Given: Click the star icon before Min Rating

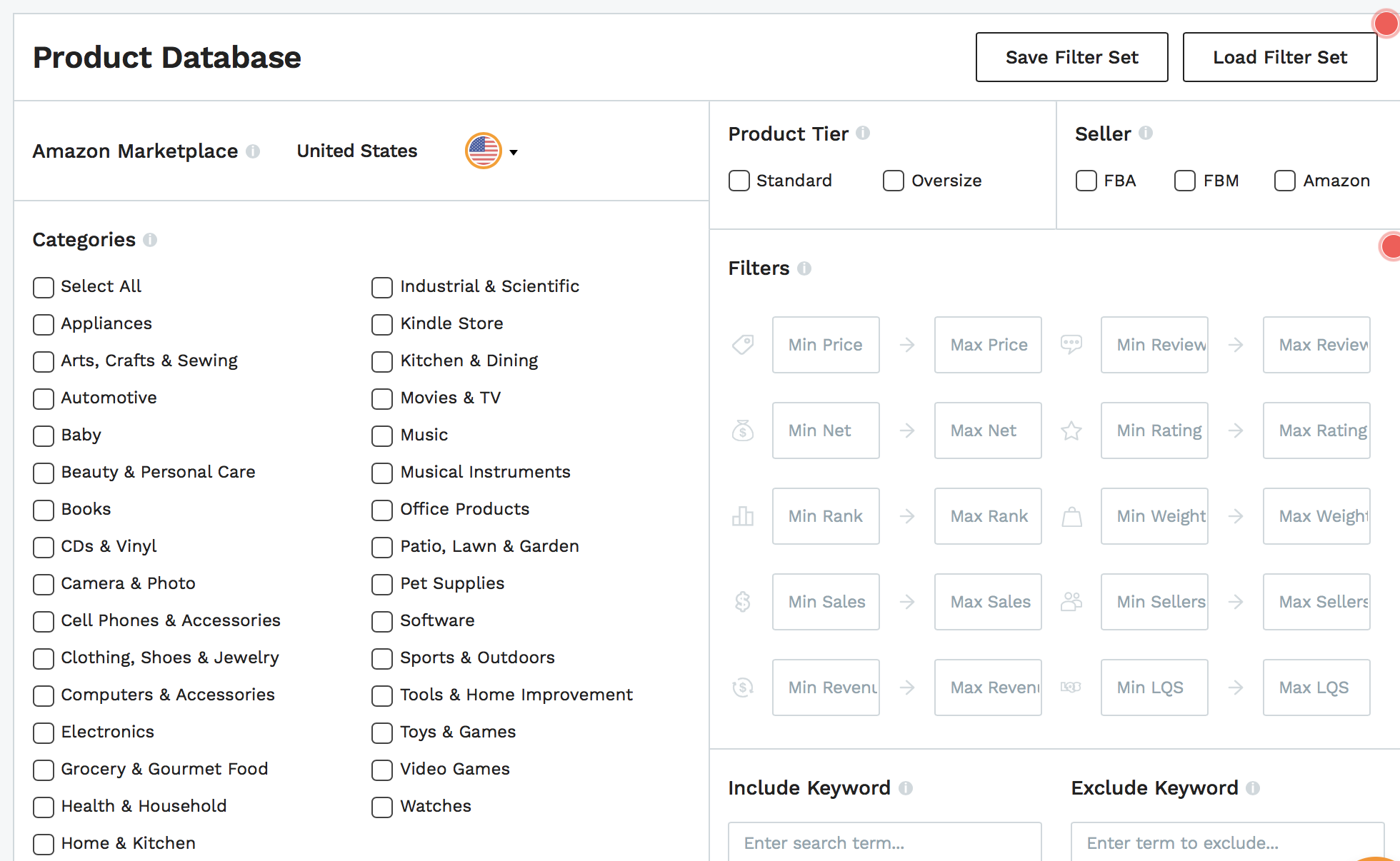Looking at the screenshot, I should point(1071,430).
